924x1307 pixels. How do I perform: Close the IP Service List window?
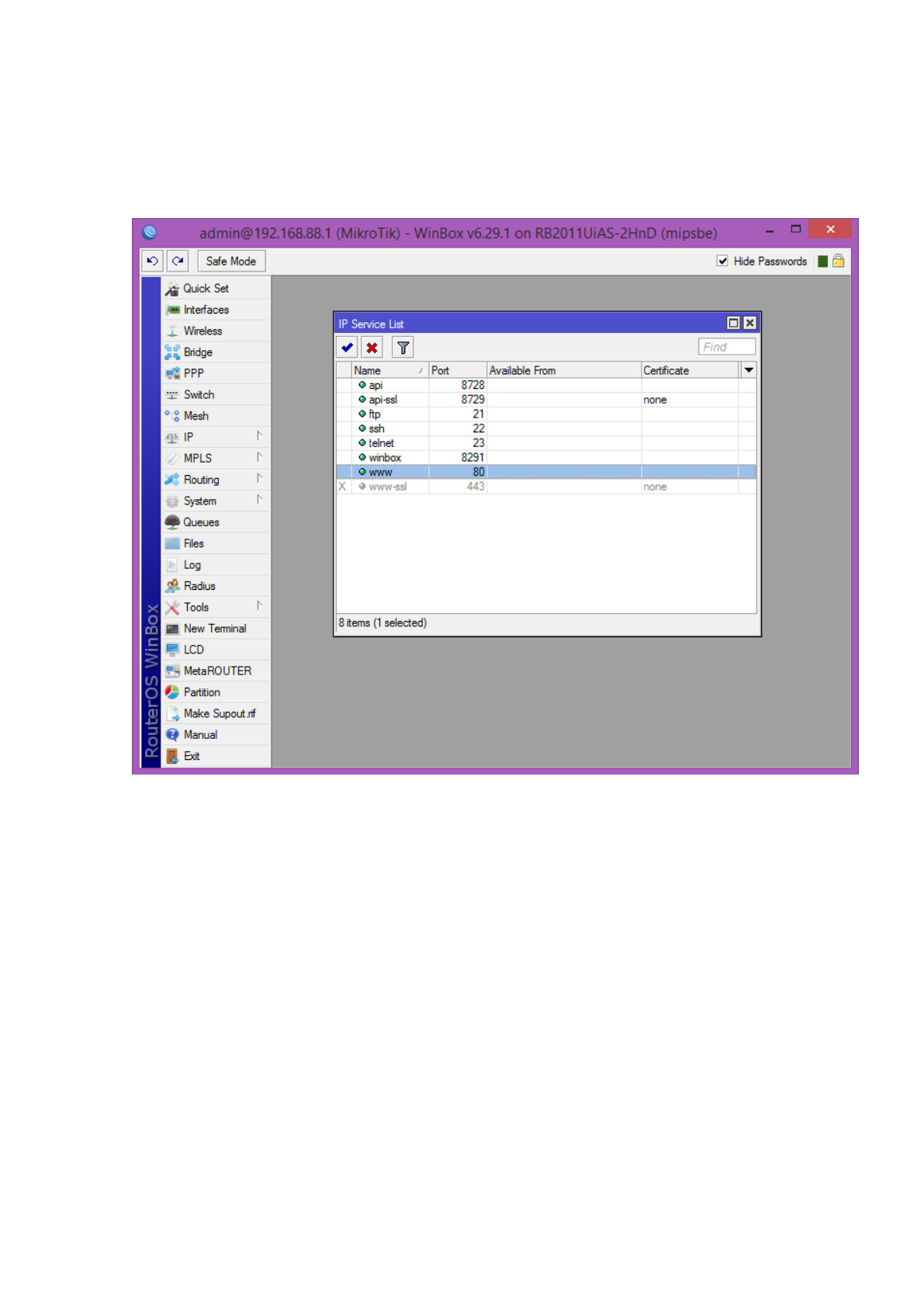749,324
